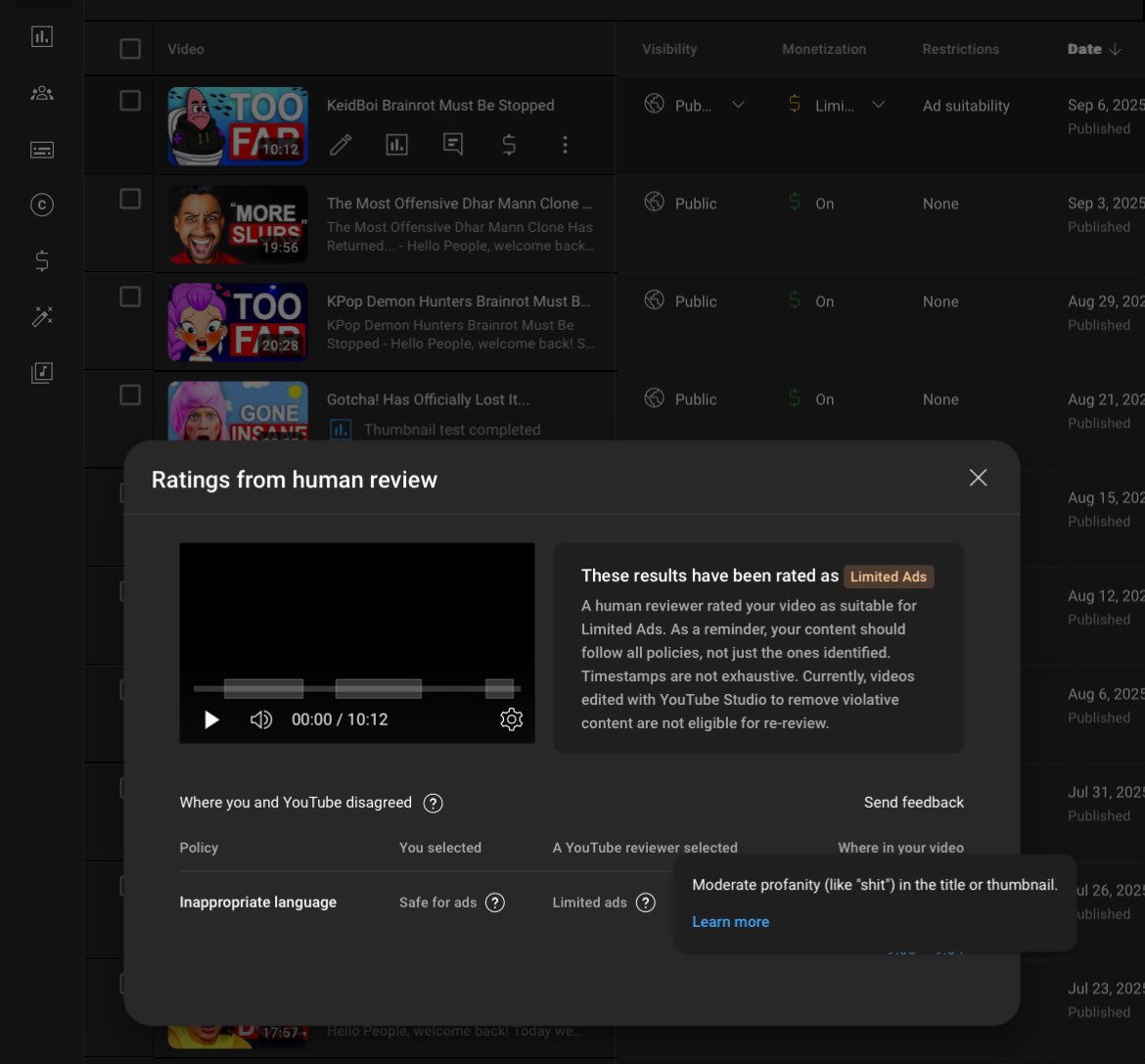
Task: Click the Sep 3, 2025 date cell
Action: click(1106, 203)
